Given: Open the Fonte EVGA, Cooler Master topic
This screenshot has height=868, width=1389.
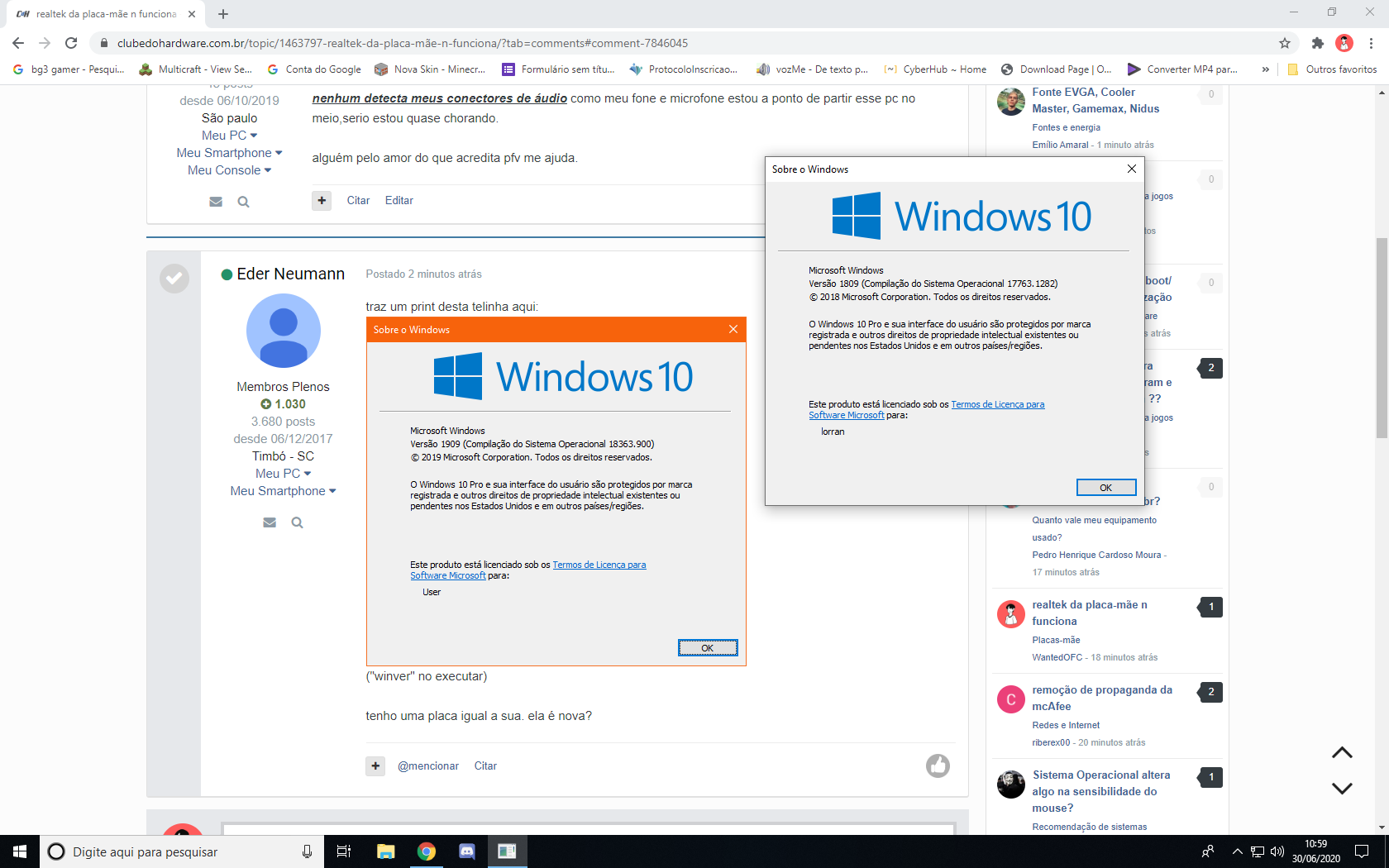Looking at the screenshot, I should click(1095, 100).
